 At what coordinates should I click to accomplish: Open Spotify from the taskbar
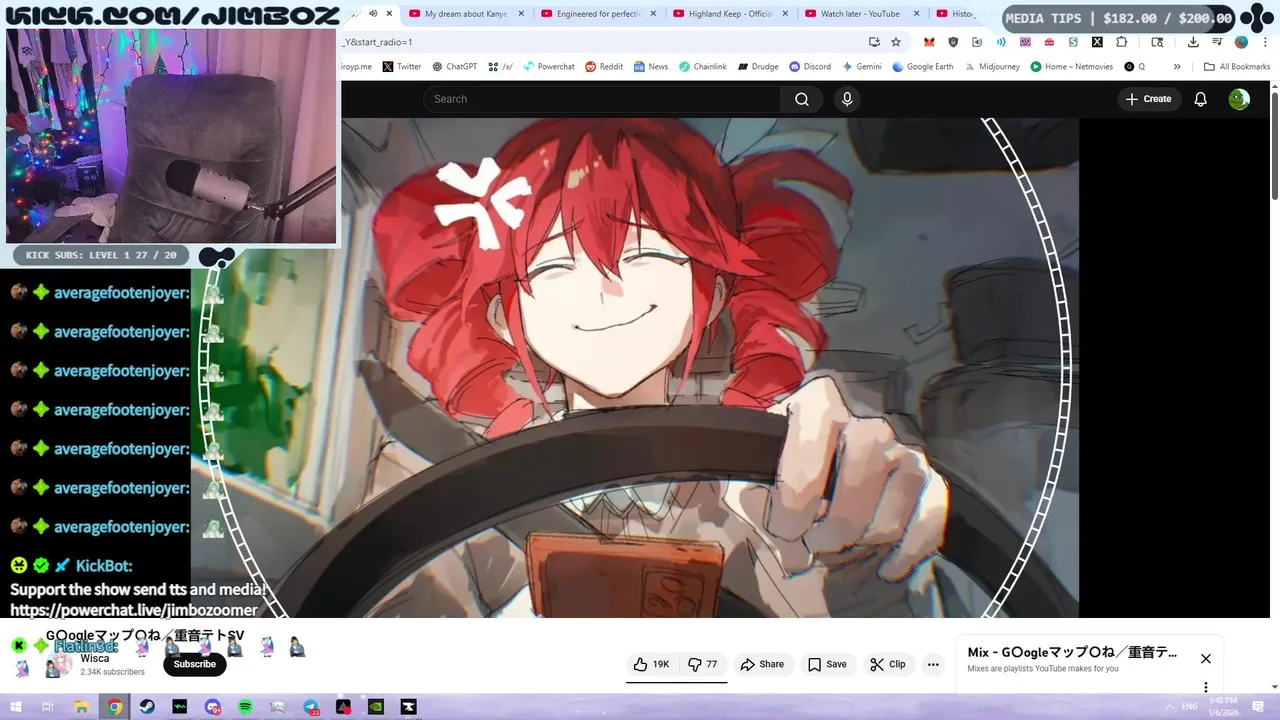click(x=245, y=707)
